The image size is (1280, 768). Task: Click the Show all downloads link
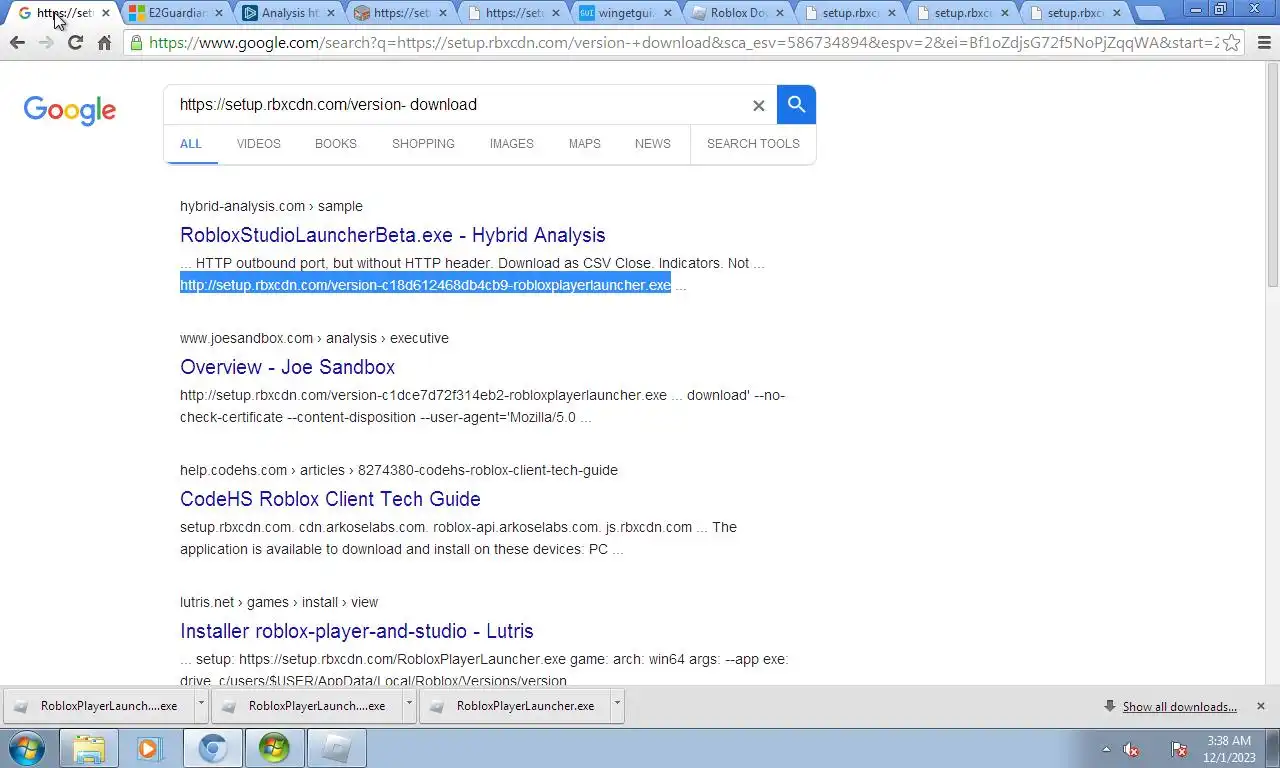1179,706
